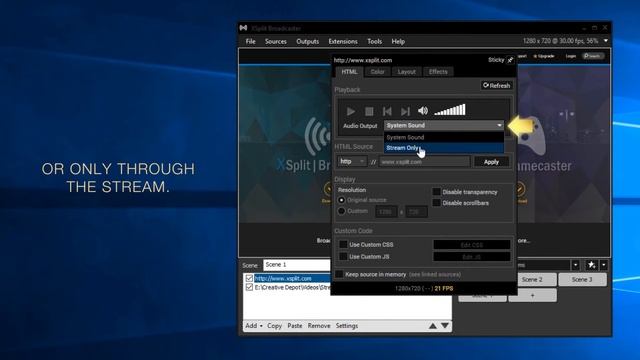Switch to the Color tab
640x360 pixels.
(x=377, y=72)
